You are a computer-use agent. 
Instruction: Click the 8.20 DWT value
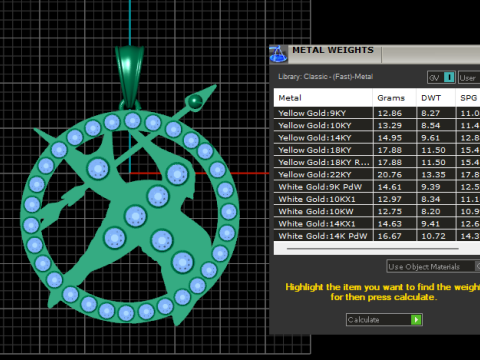coord(430,211)
